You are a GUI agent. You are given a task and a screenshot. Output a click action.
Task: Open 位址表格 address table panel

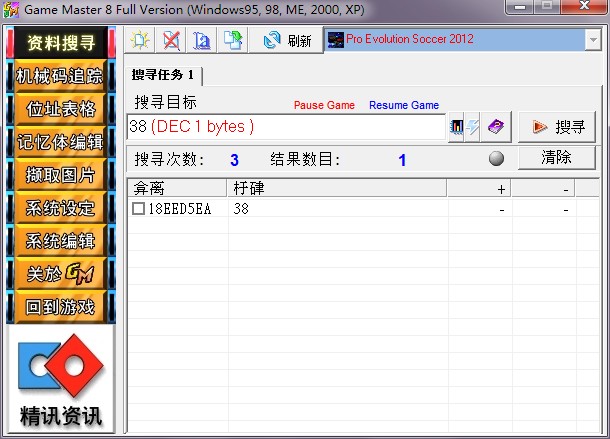[x=60, y=109]
